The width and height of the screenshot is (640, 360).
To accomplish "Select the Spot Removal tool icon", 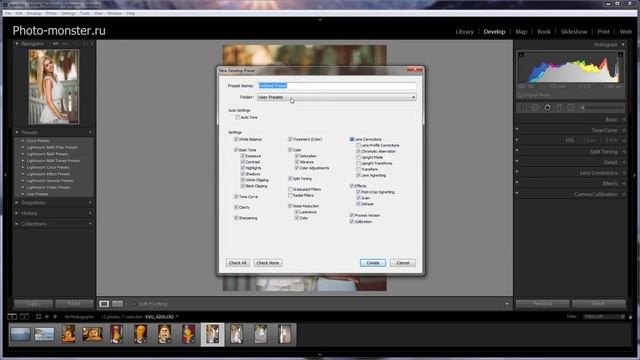I will point(535,108).
